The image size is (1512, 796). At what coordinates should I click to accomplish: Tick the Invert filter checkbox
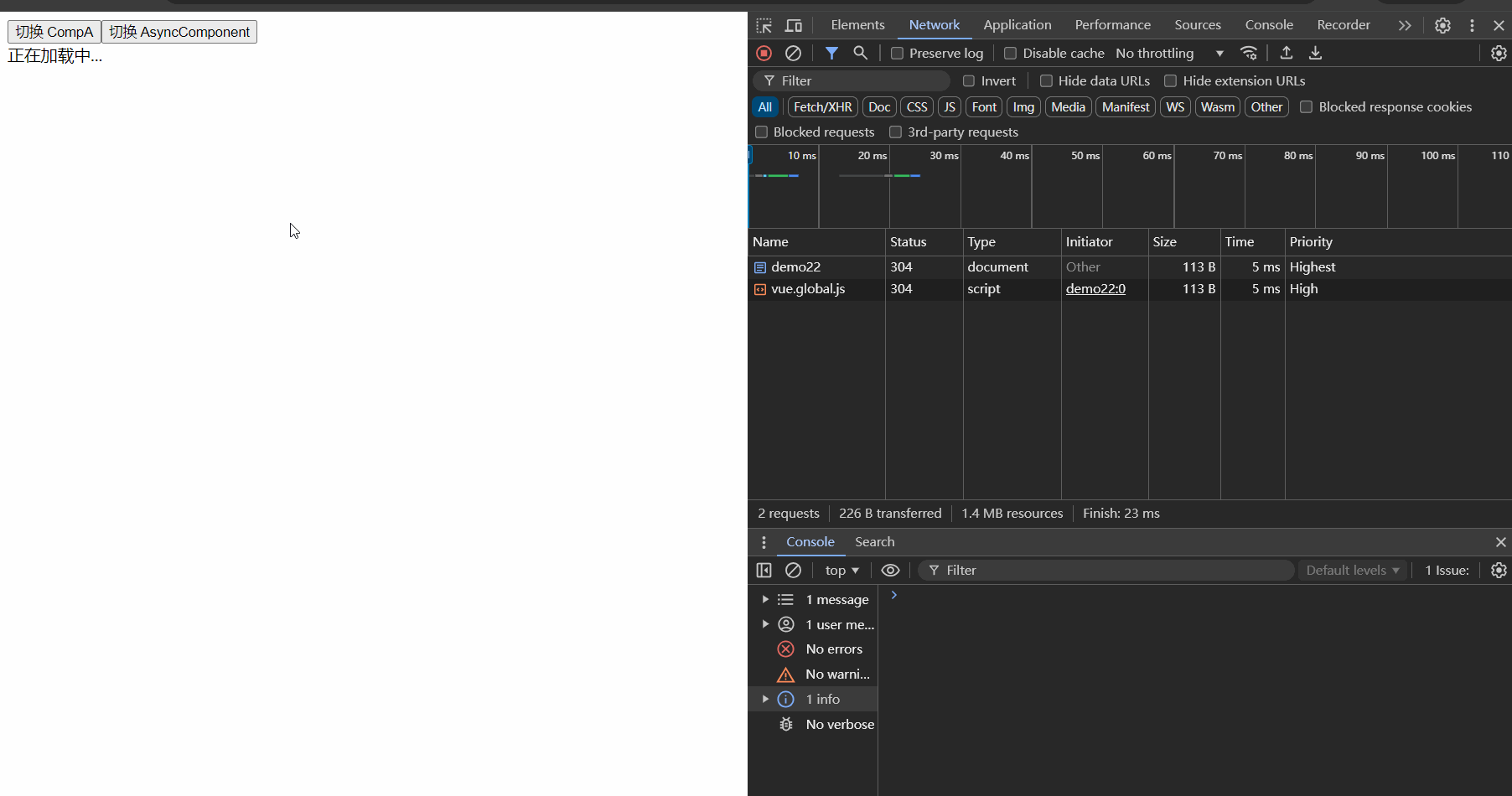pos(969,81)
